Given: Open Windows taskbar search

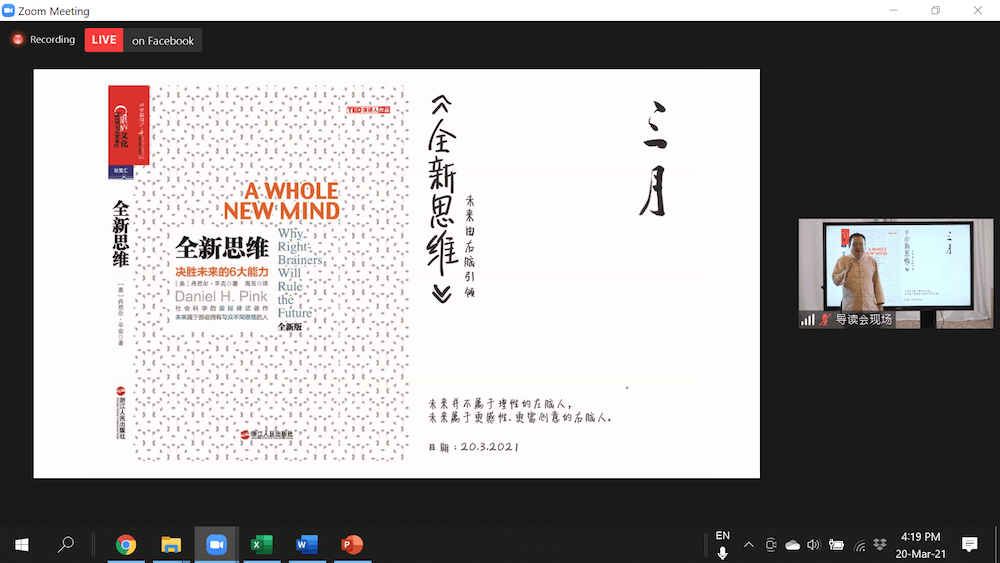Looking at the screenshot, I should [x=66, y=545].
